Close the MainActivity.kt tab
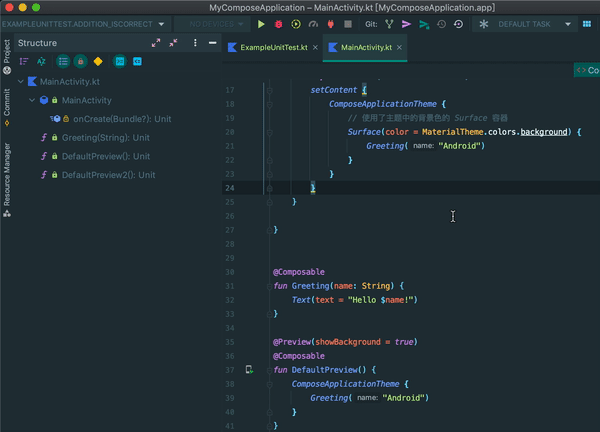The image size is (600, 432). point(399,47)
